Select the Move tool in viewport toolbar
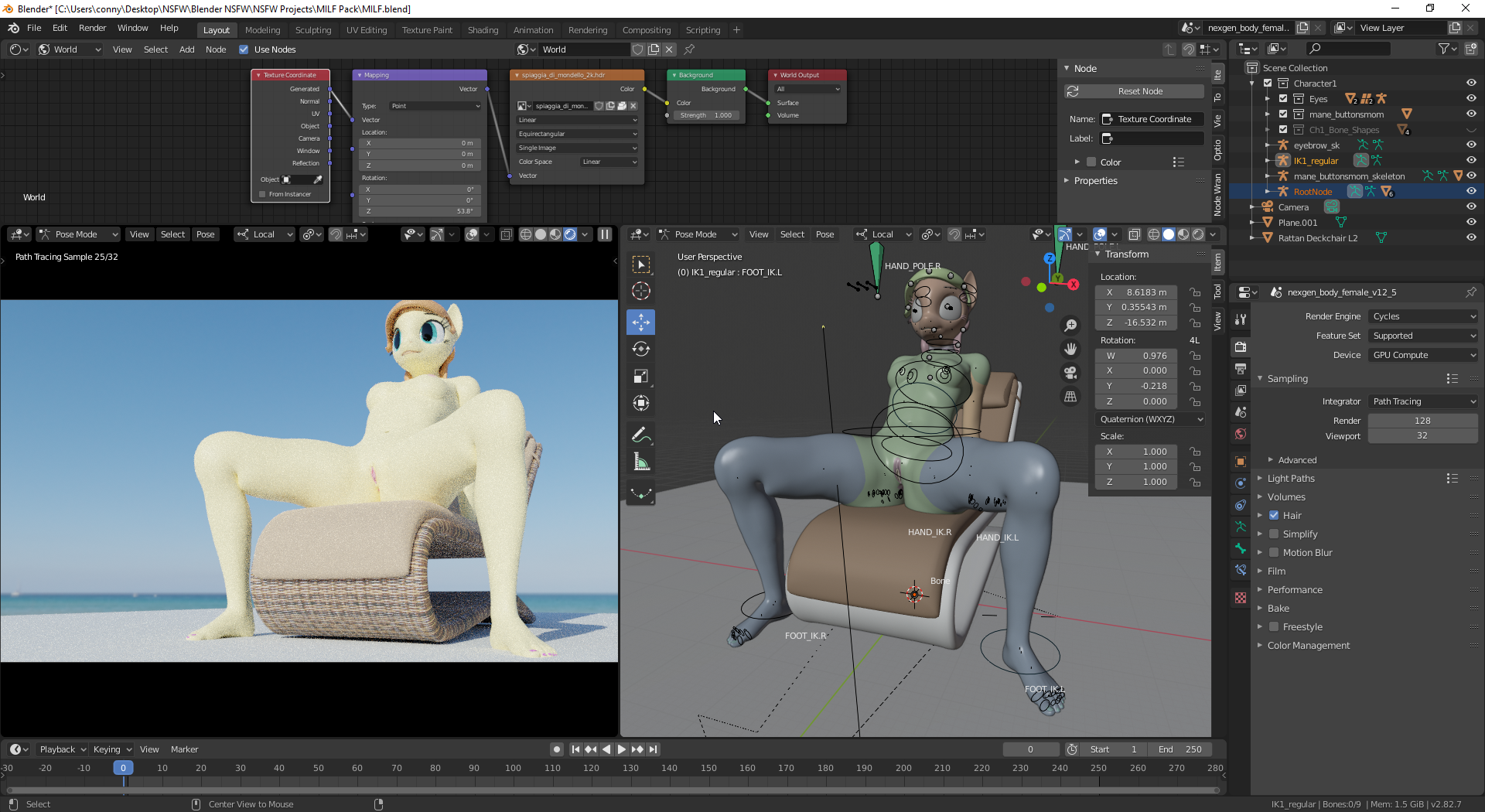 coord(640,322)
